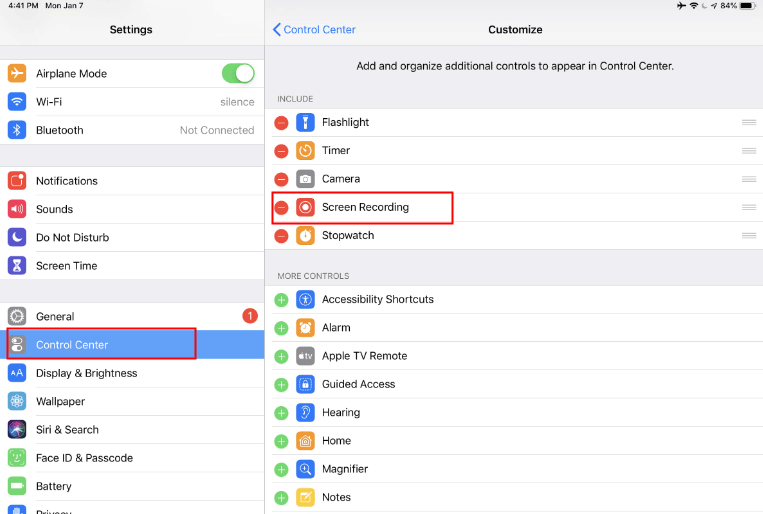
Task: Add Notes with green plus button
Action: click(x=281, y=497)
